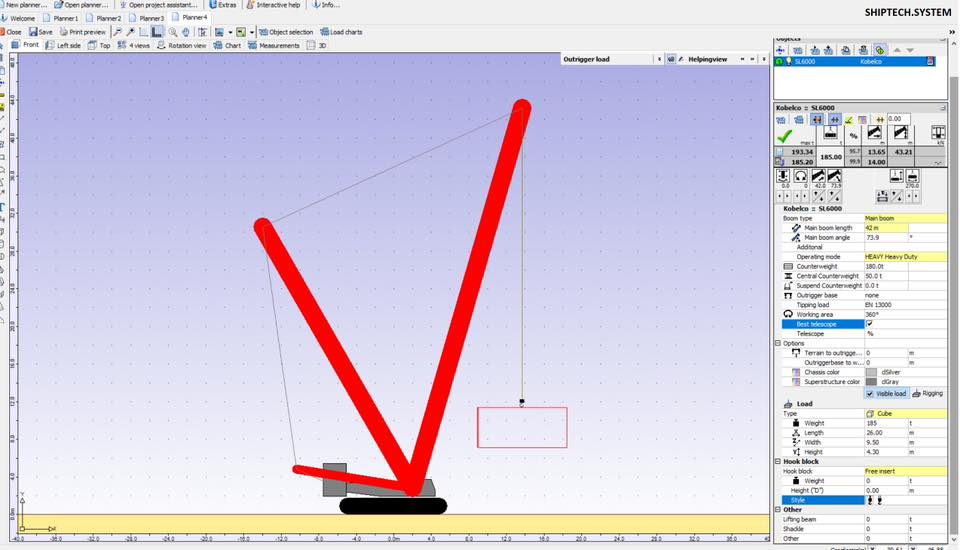960x550 pixels.
Task: Click the slew position icon above 0.0
Action: 783,176
